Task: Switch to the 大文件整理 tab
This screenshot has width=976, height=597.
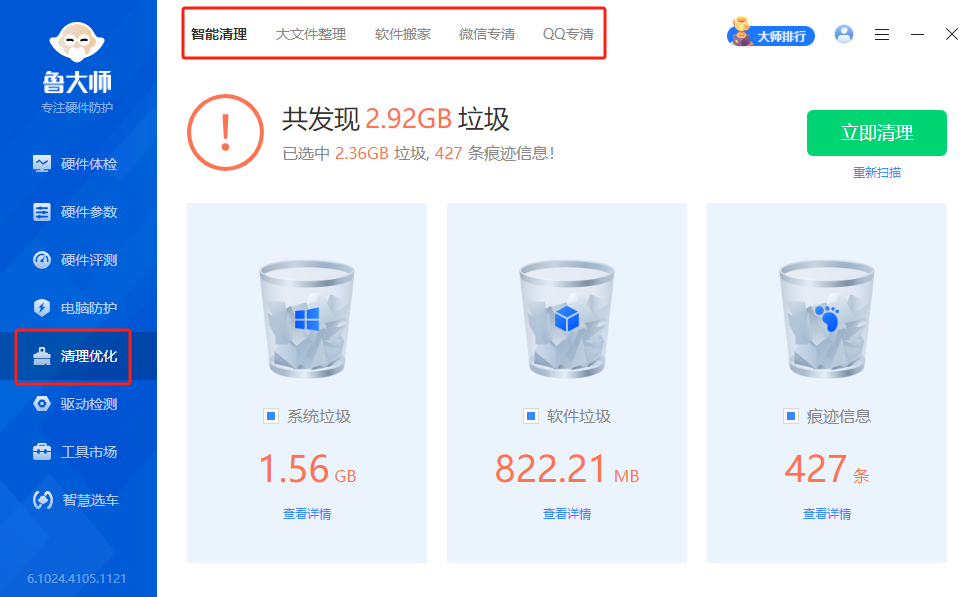Action: pyautogui.click(x=311, y=34)
